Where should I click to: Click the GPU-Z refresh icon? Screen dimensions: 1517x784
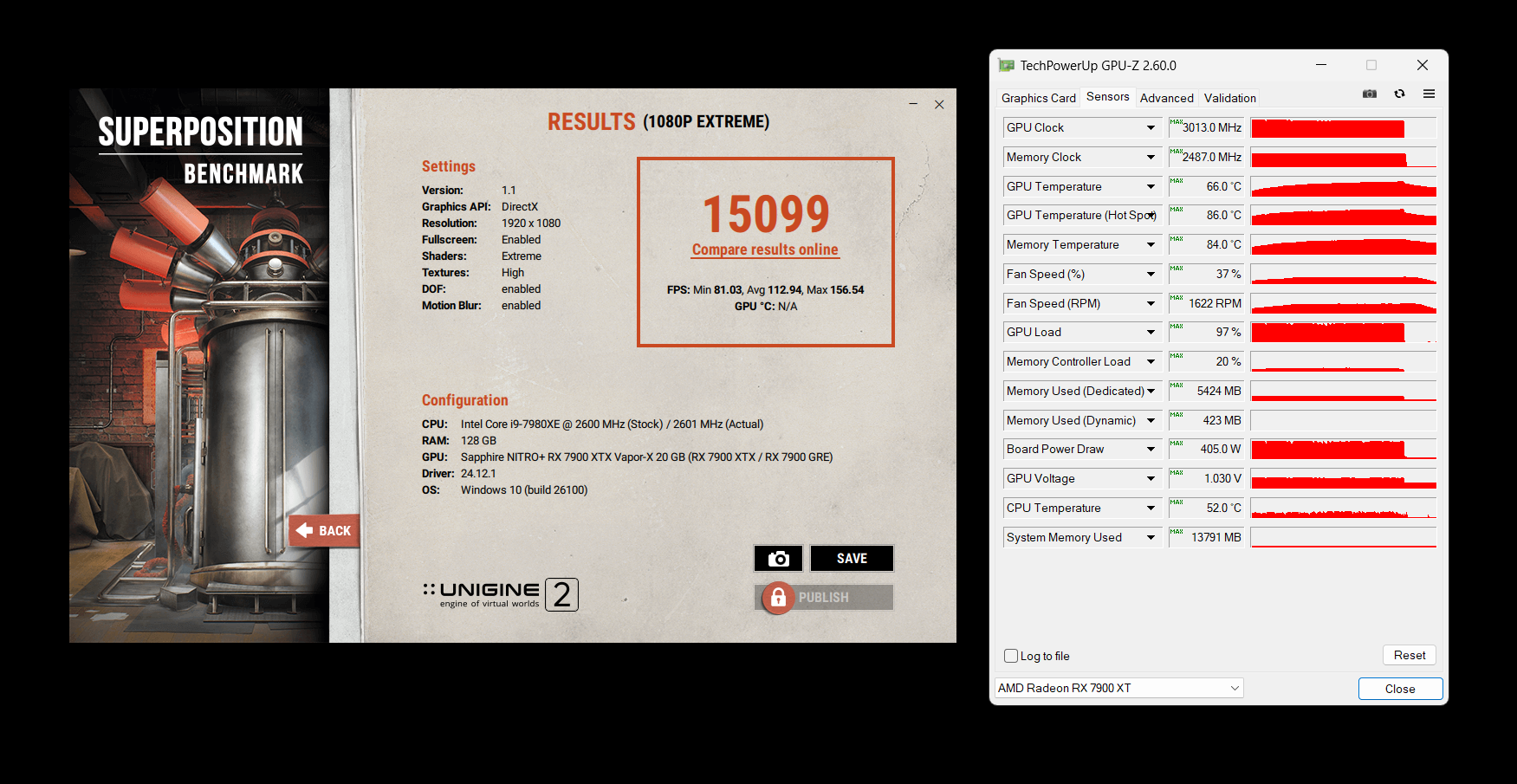tap(1399, 94)
